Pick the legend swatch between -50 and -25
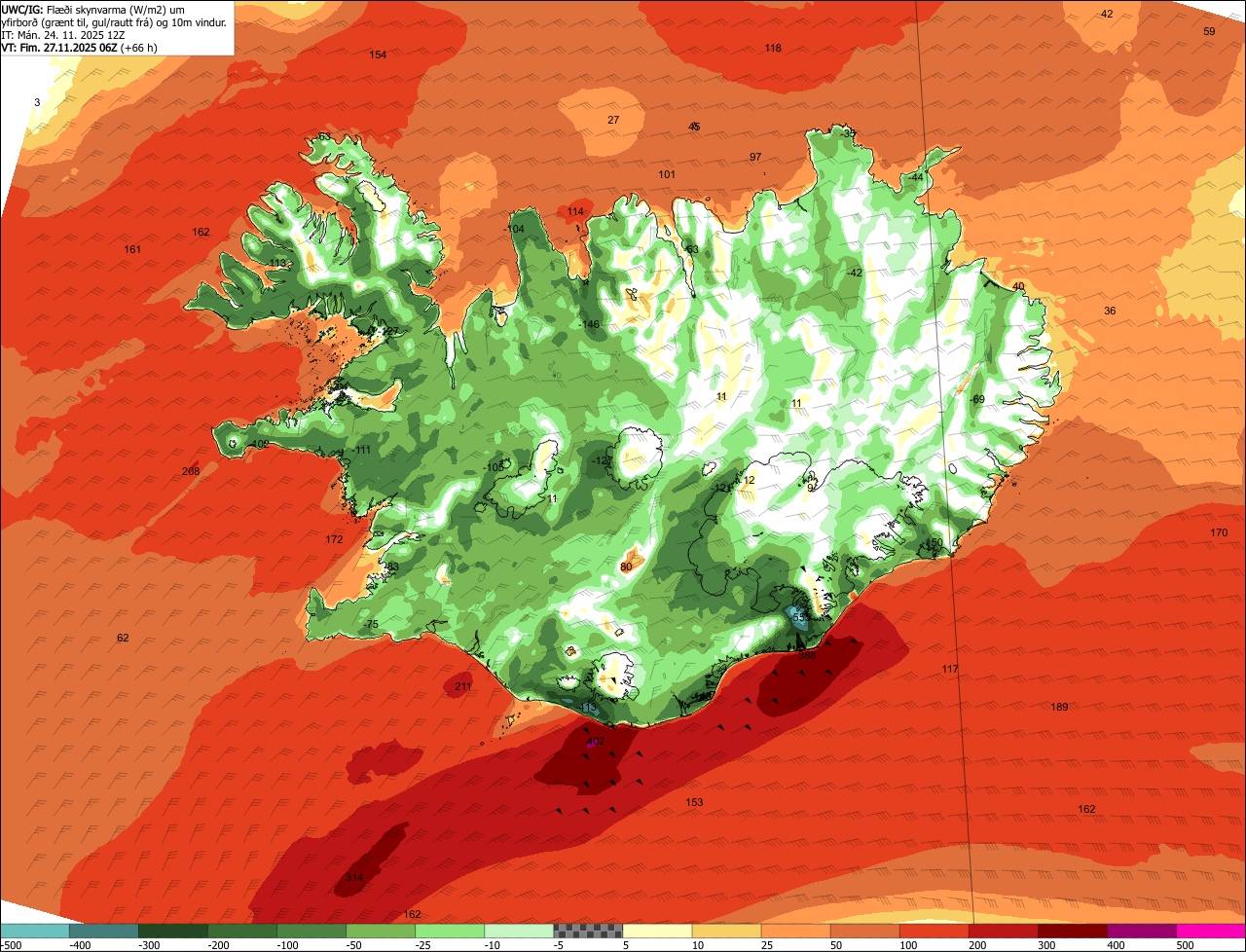This screenshot has width=1246, height=952. [x=381, y=931]
